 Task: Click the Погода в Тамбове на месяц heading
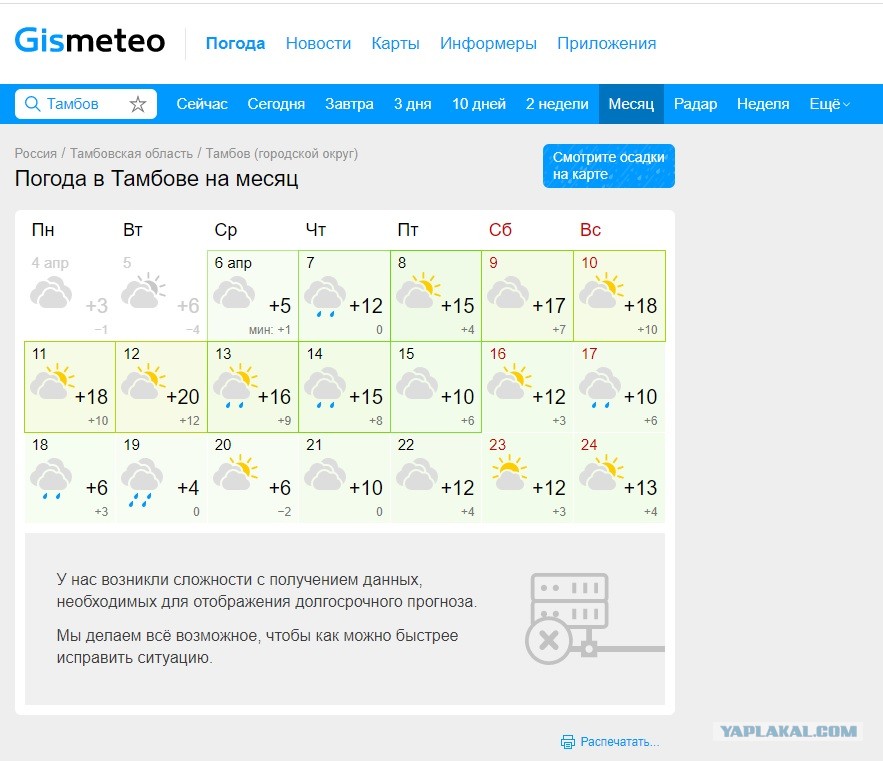click(x=157, y=179)
